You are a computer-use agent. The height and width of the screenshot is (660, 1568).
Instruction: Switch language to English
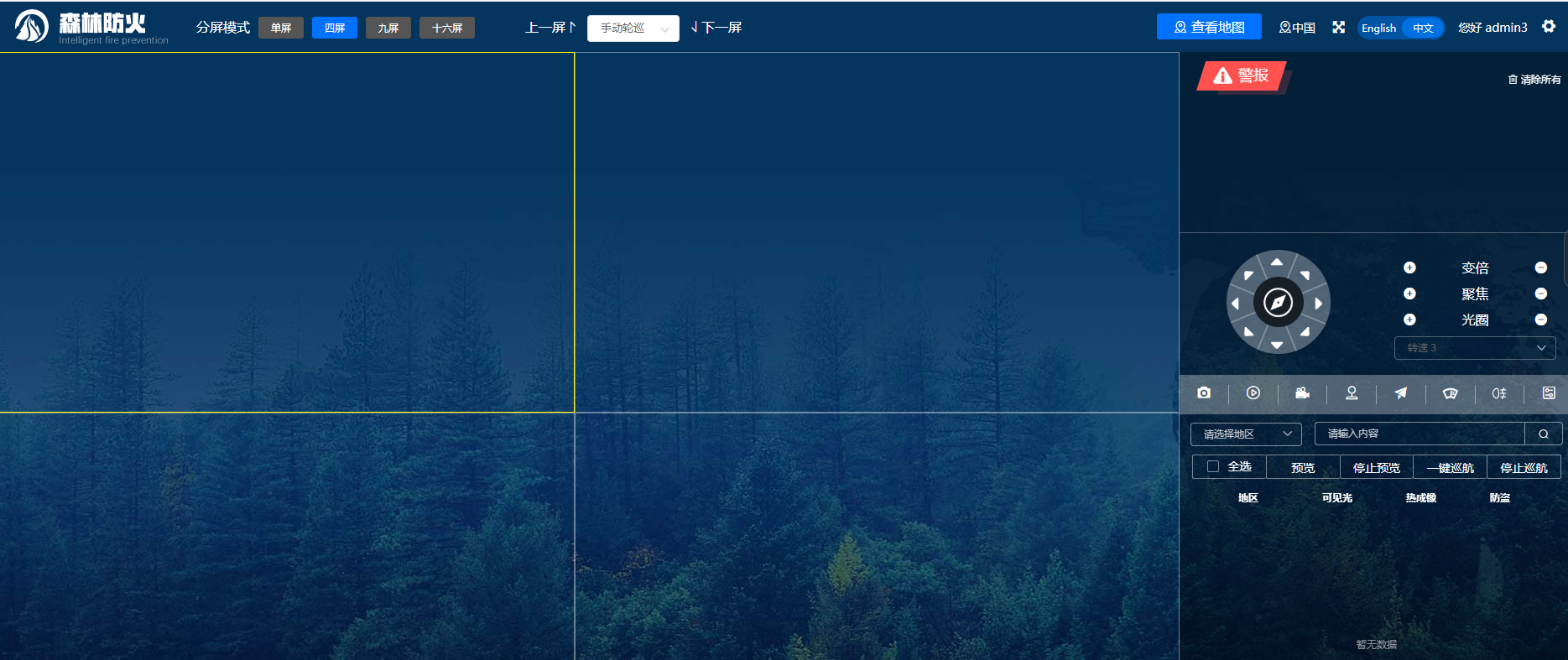tap(1378, 29)
